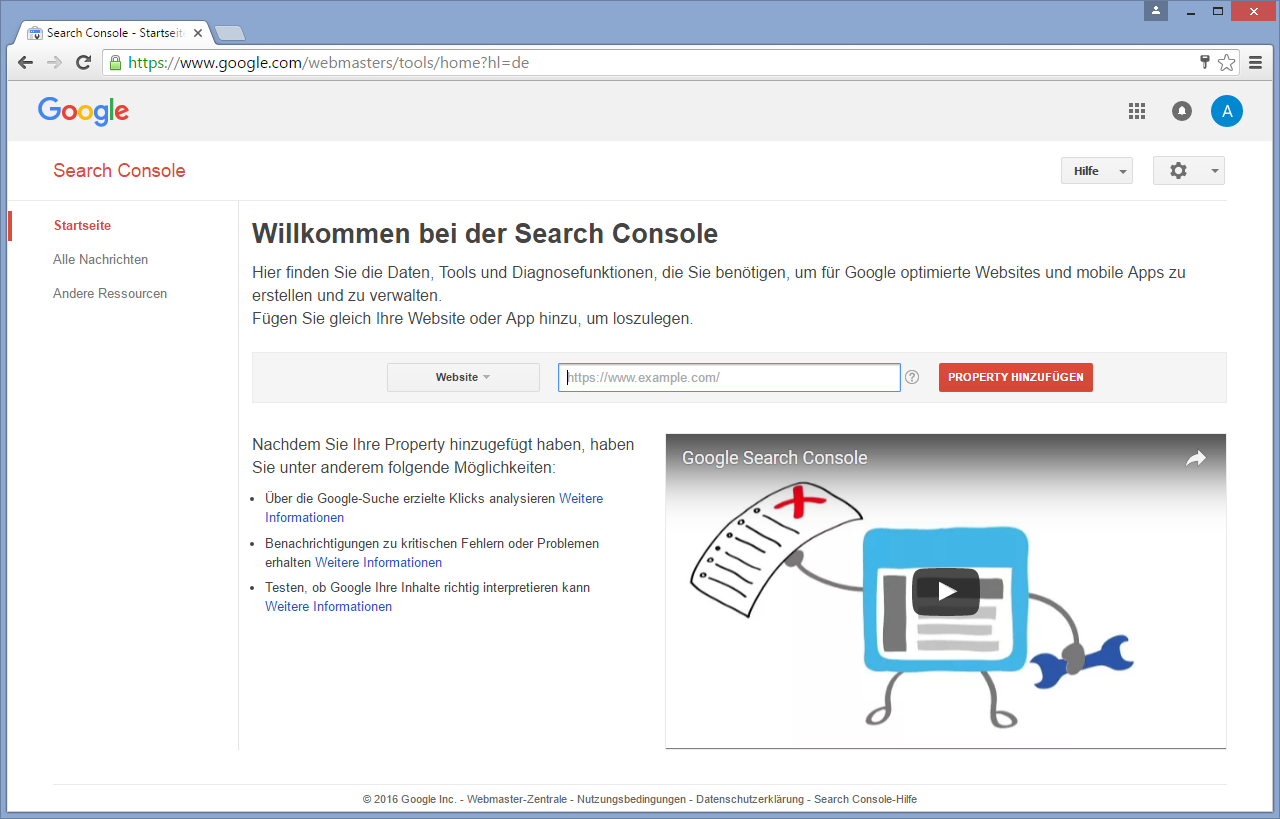Click the copyright text 2016 Google Inc.
This screenshot has height=819, width=1280.
(410, 800)
